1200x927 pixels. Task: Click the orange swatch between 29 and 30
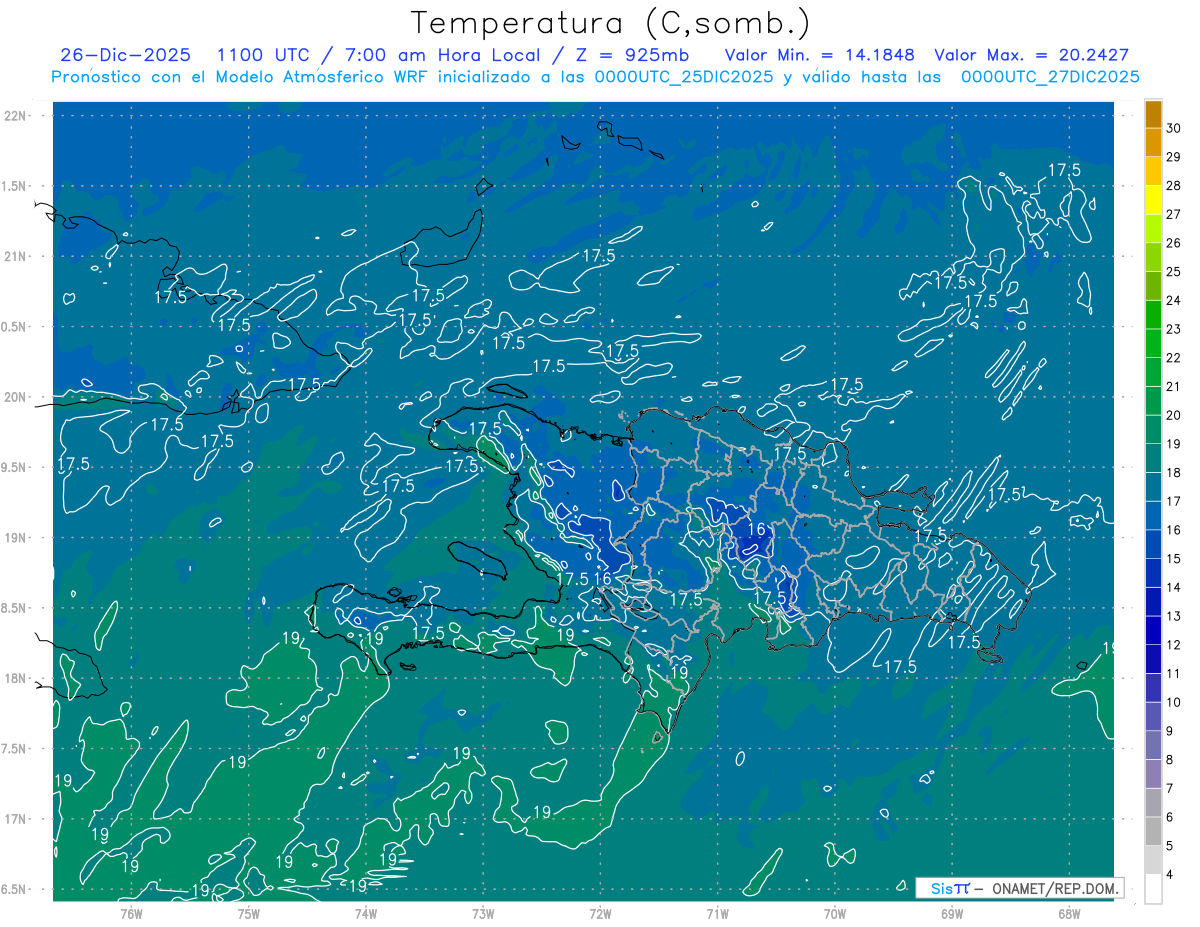[1153, 143]
